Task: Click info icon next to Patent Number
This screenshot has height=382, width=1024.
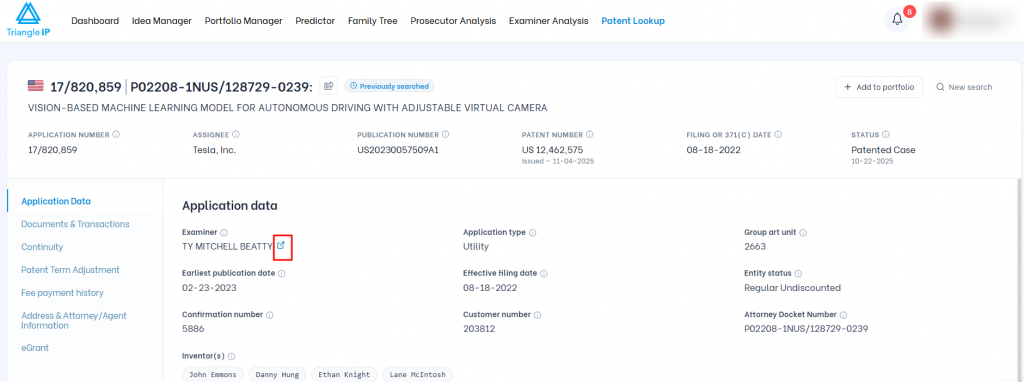Action: click(590, 135)
